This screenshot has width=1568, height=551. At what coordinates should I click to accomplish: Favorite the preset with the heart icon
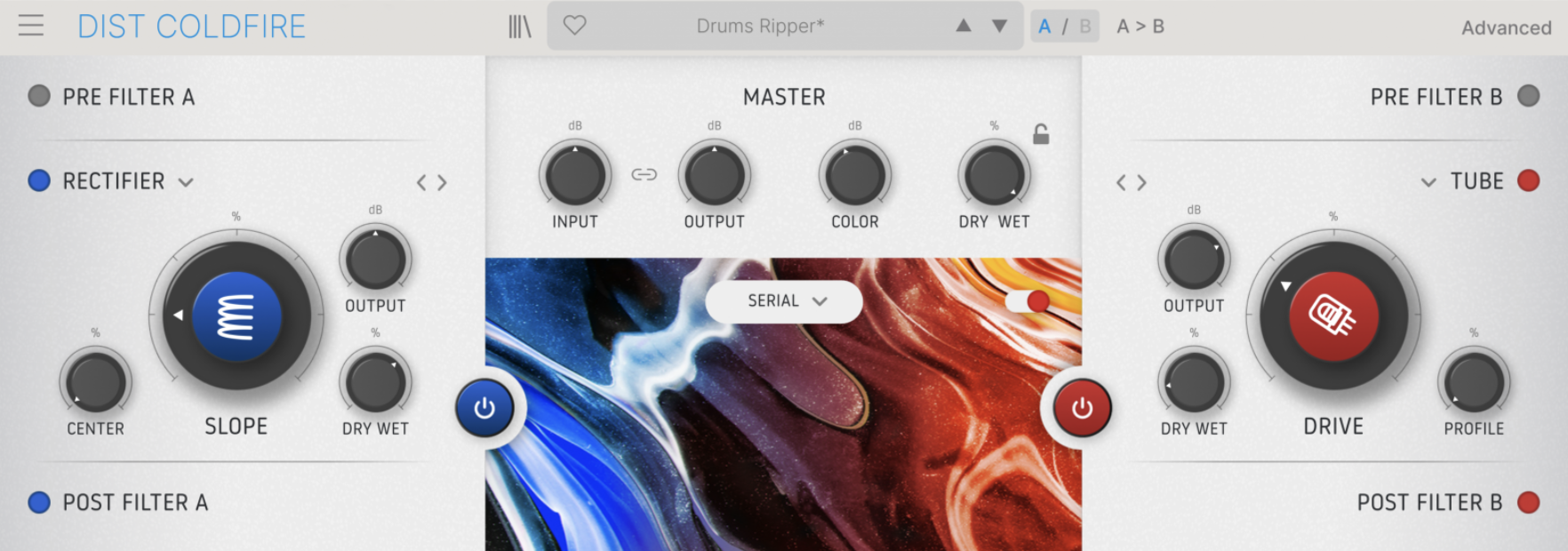pos(575,26)
